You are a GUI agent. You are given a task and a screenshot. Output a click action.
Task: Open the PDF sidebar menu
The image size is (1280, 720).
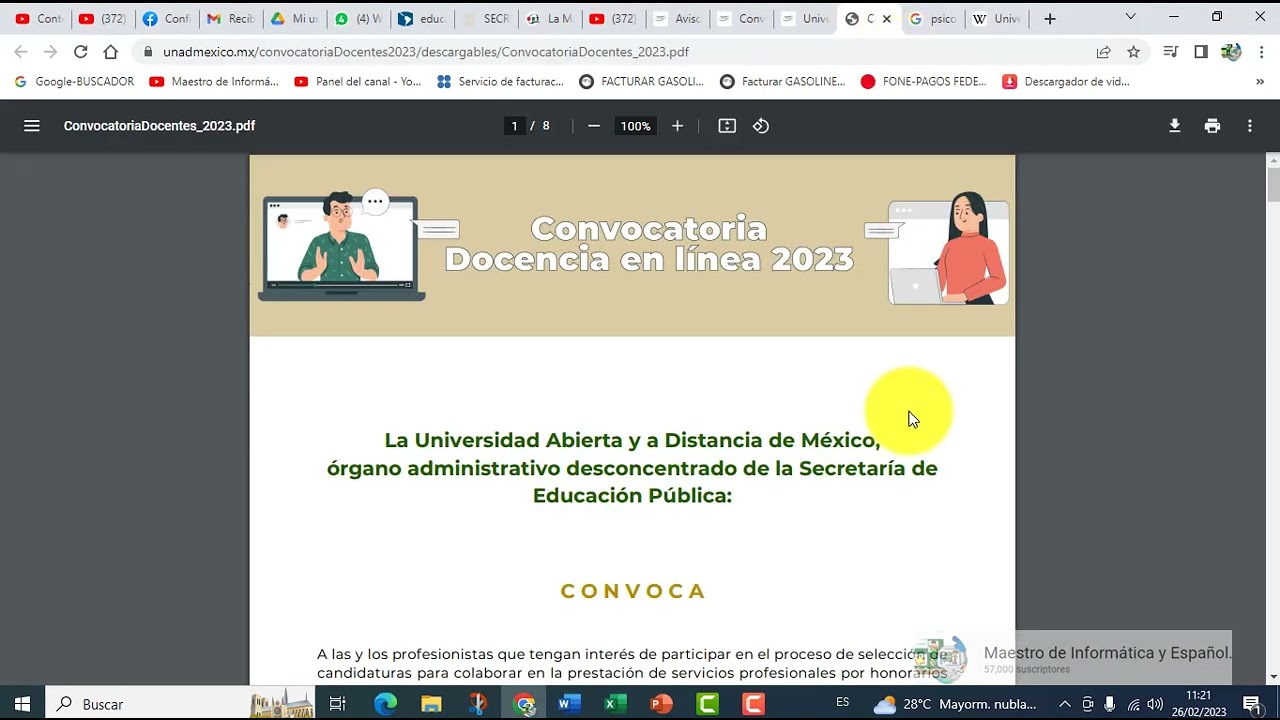pyautogui.click(x=32, y=125)
